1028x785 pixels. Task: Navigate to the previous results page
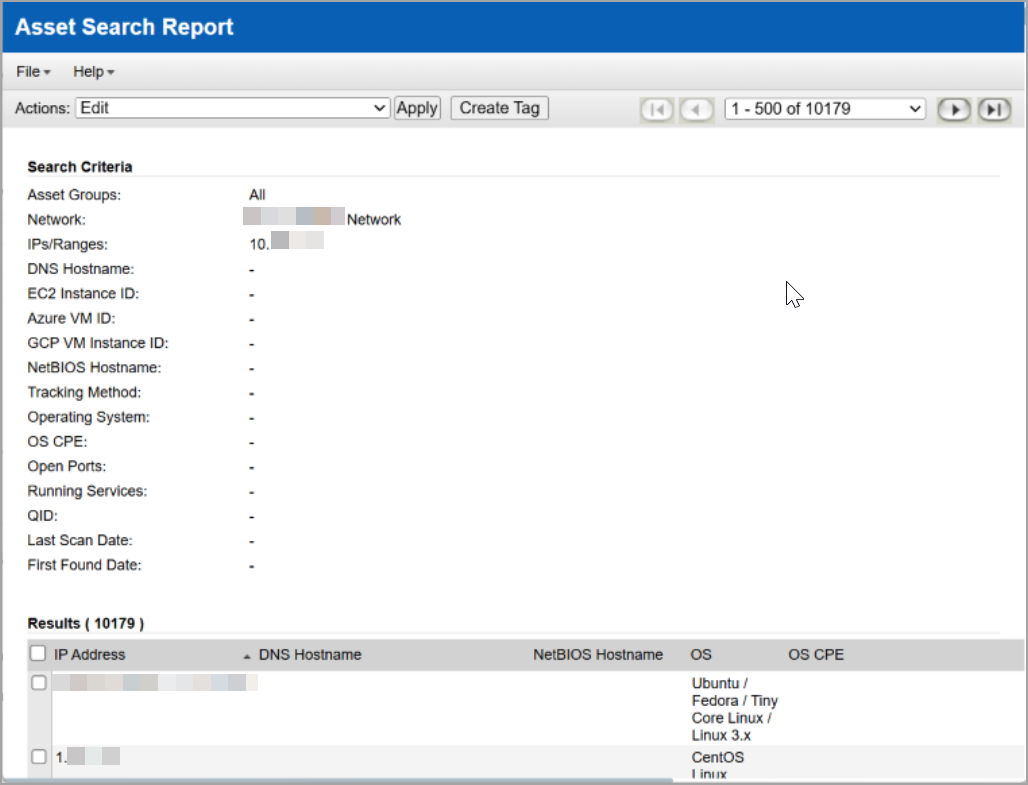(x=697, y=109)
